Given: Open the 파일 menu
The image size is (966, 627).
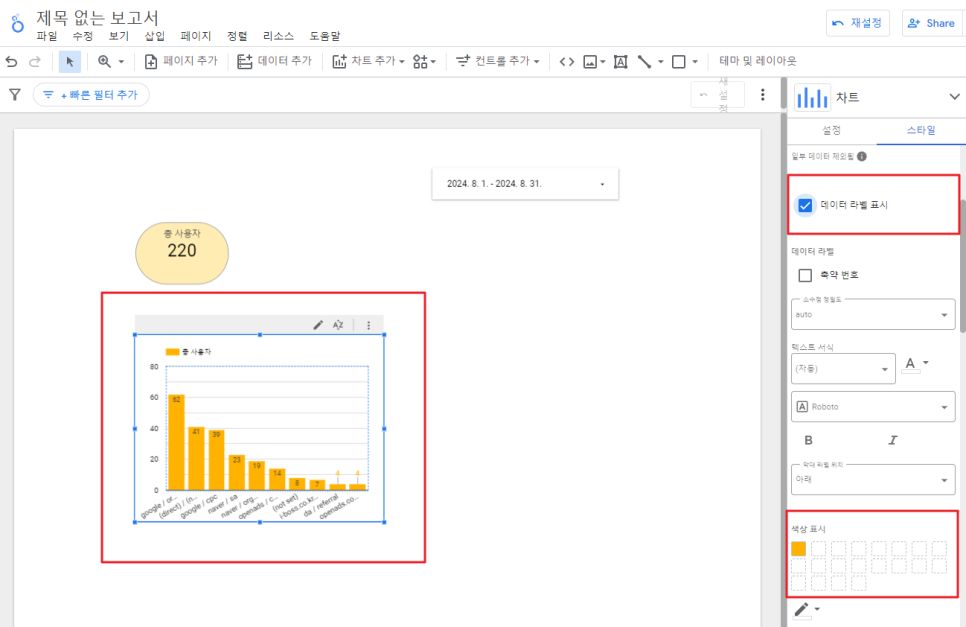Looking at the screenshot, I should pos(47,36).
